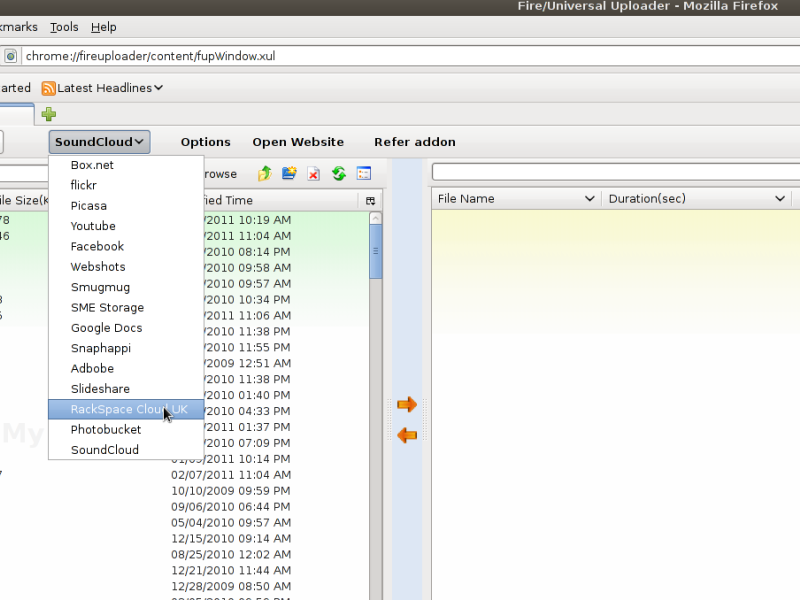Upload with the right orange arrow
Viewport: 800px width, 600px height.
coord(407,405)
